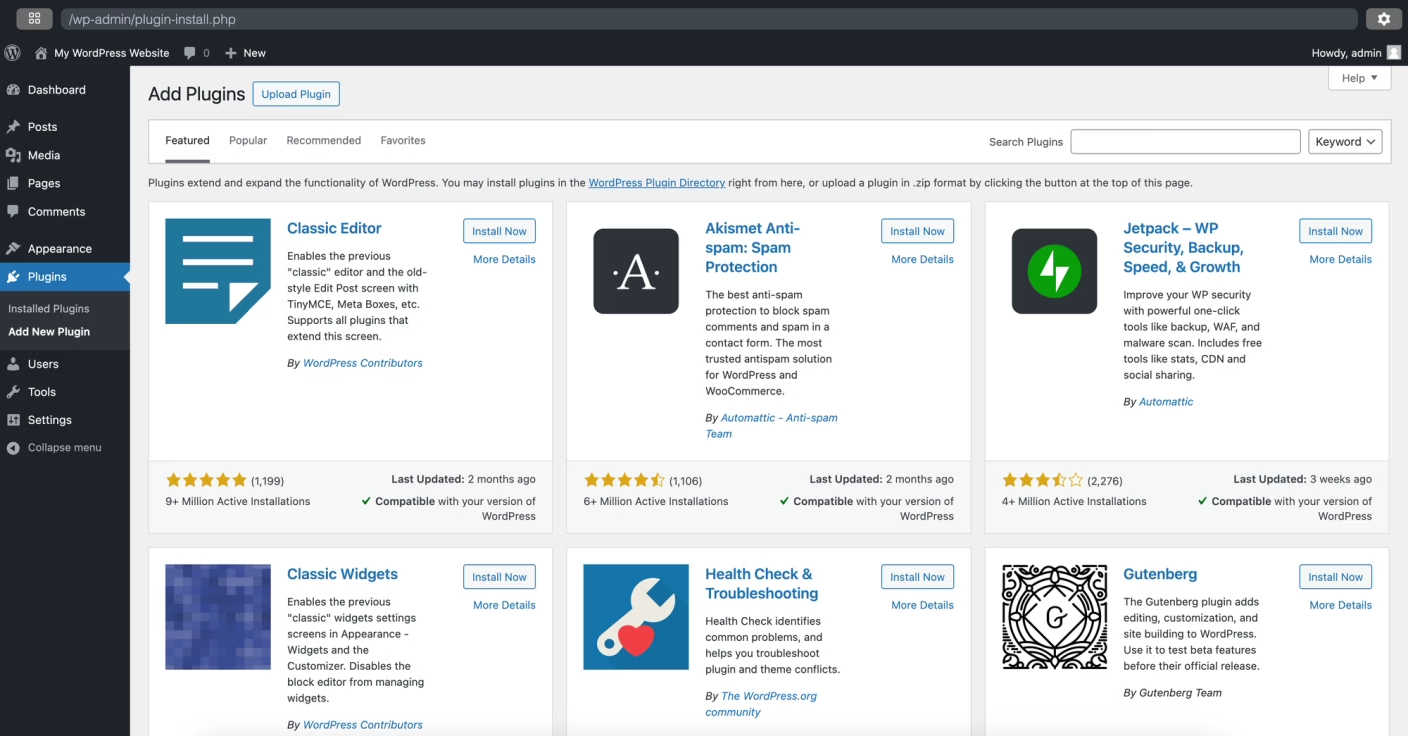
Task: Install the Classic Widgets plugin now
Action: pyautogui.click(x=499, y=577)
